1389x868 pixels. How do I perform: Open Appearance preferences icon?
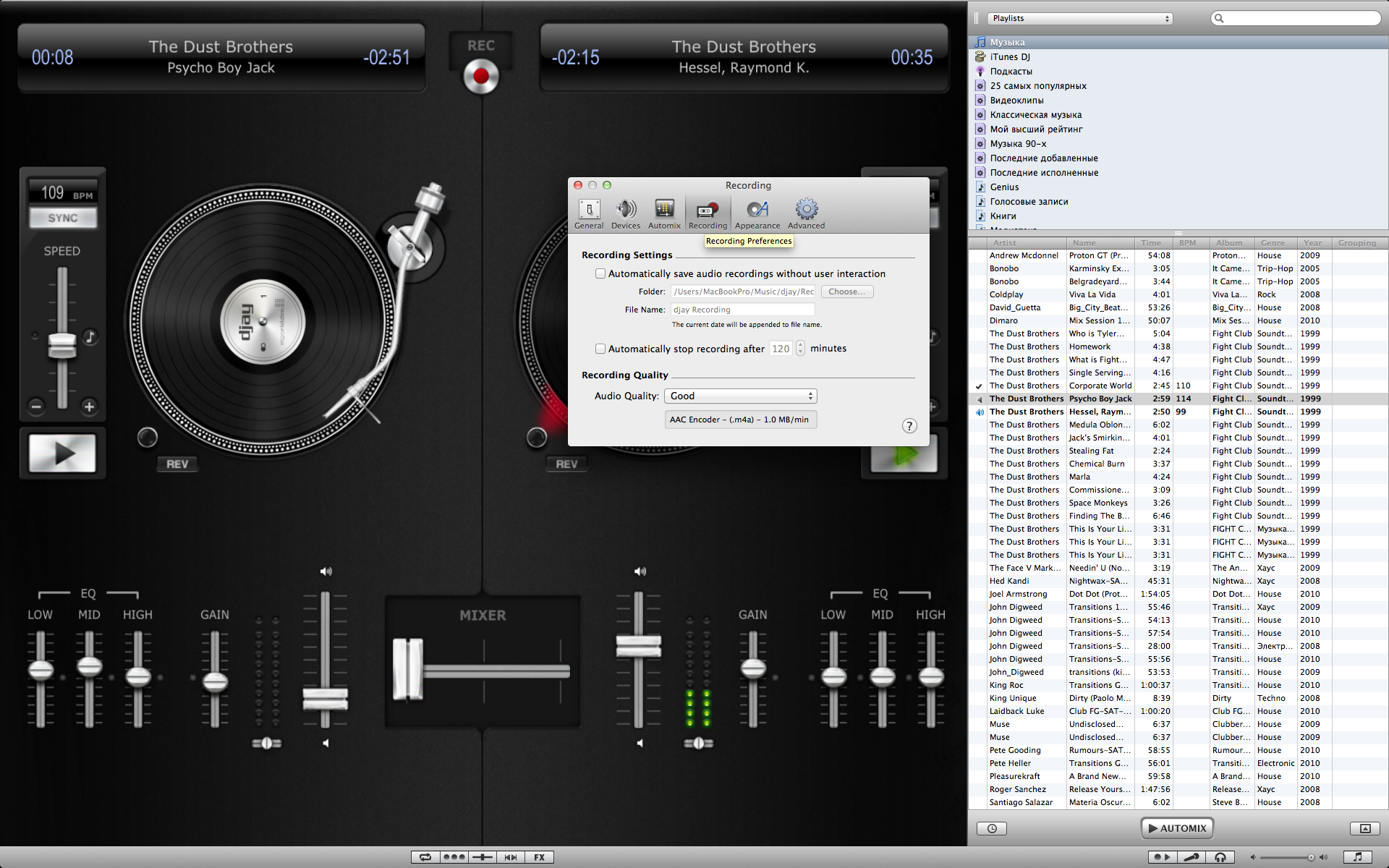[757, 214]
